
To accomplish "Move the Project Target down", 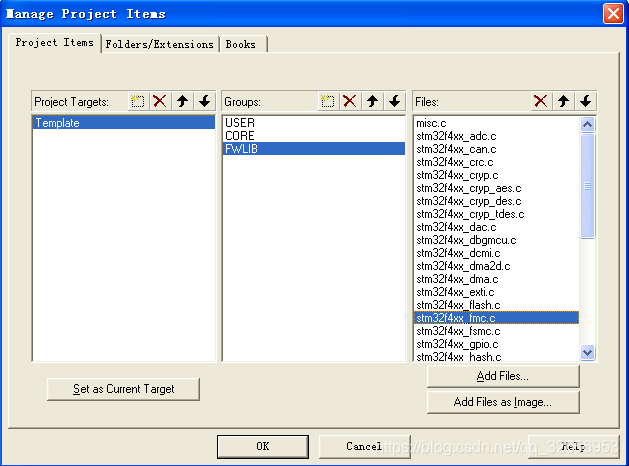I will click(205, 101).
